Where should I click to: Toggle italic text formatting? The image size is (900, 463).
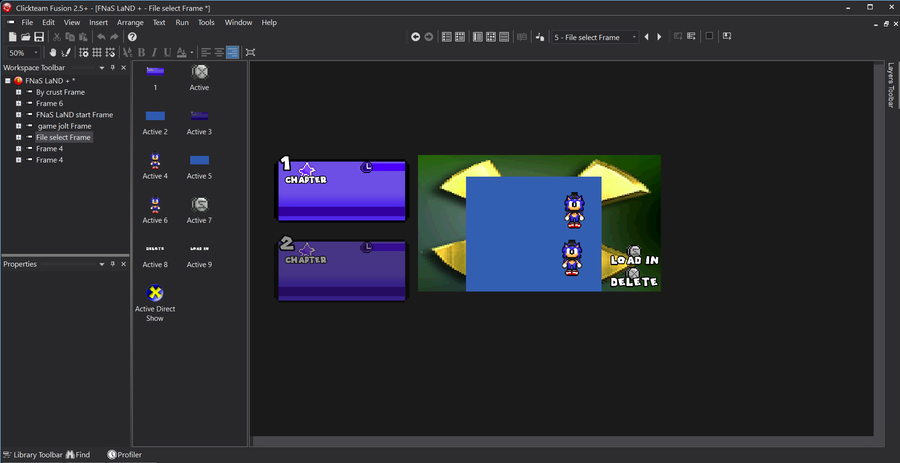(154, 52)
